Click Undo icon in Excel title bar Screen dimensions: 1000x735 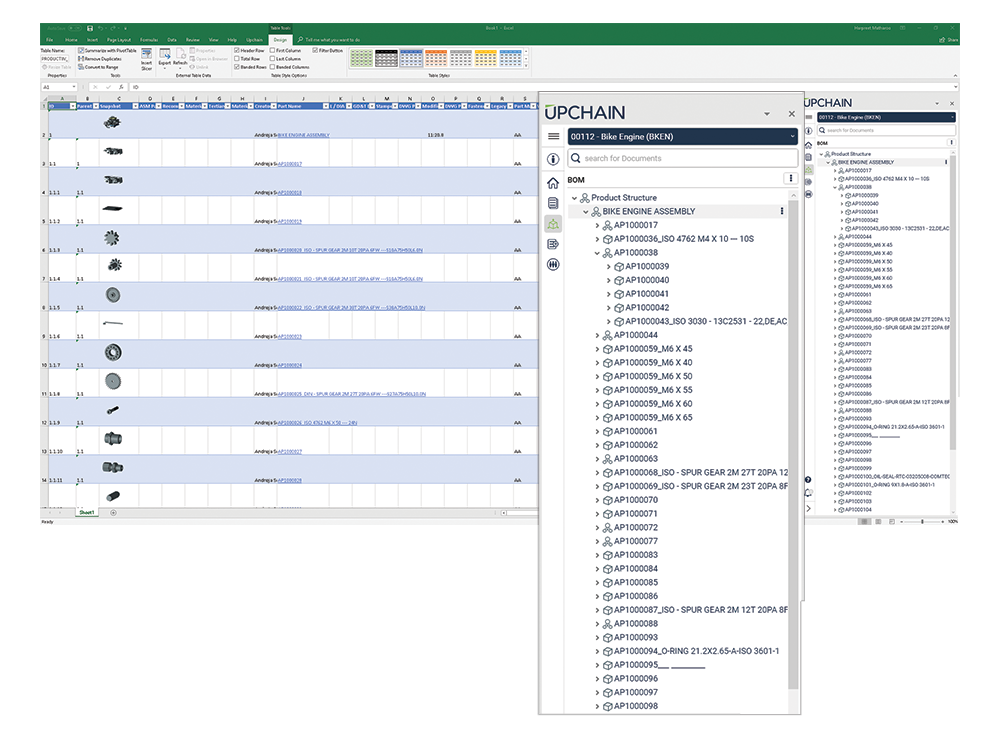[100, 28]
